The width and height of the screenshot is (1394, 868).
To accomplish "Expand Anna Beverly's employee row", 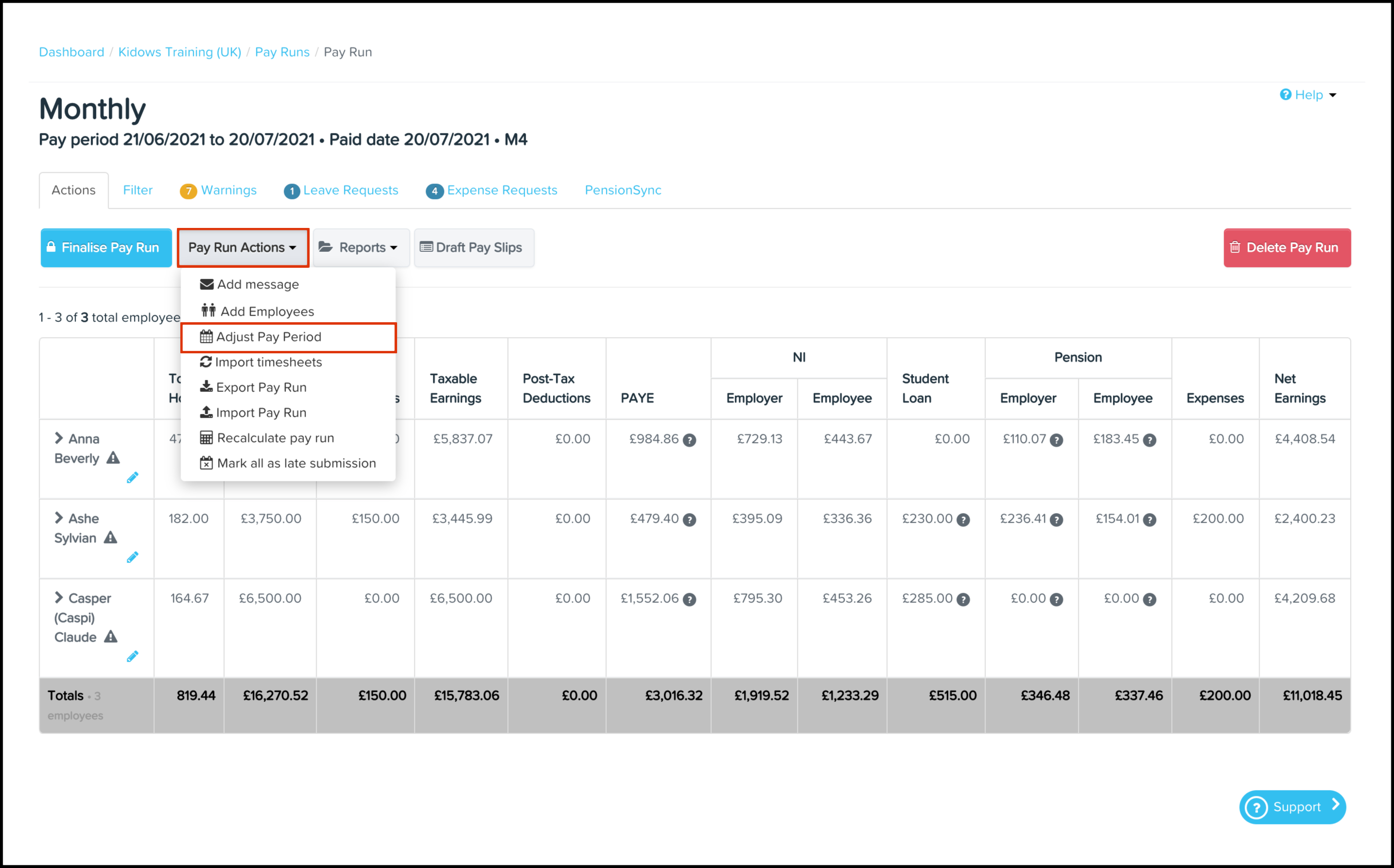I will pyautogui.click(x=58, y=438).
